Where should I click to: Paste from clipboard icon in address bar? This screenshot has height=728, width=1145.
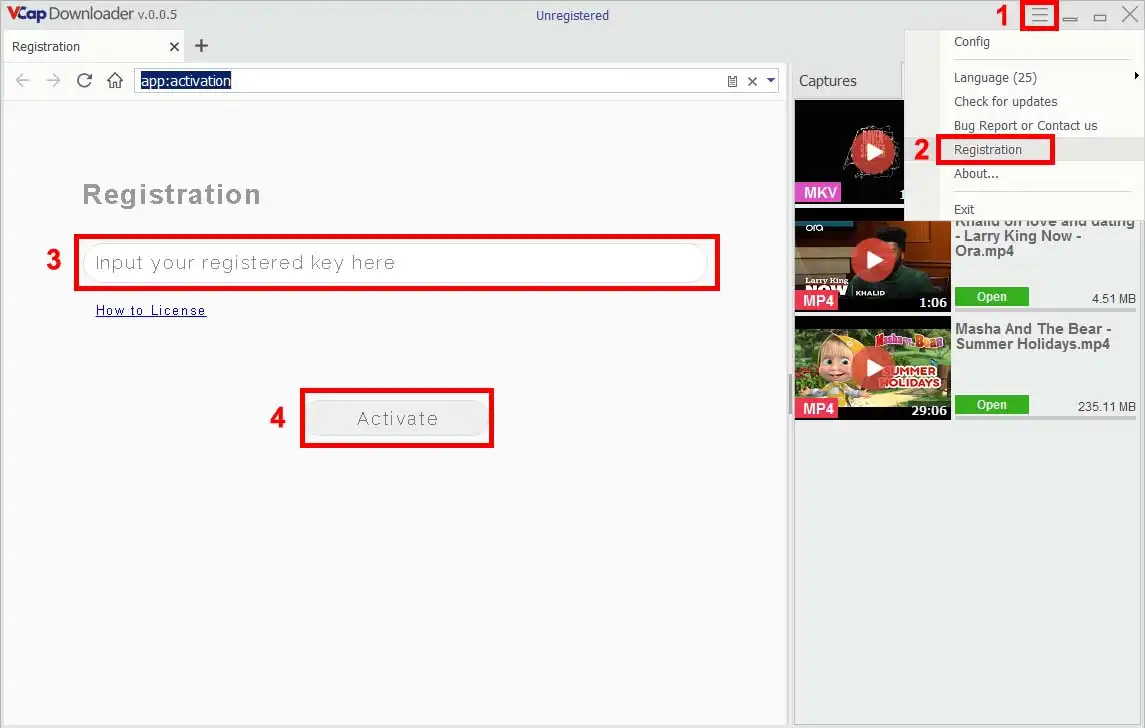732,81
